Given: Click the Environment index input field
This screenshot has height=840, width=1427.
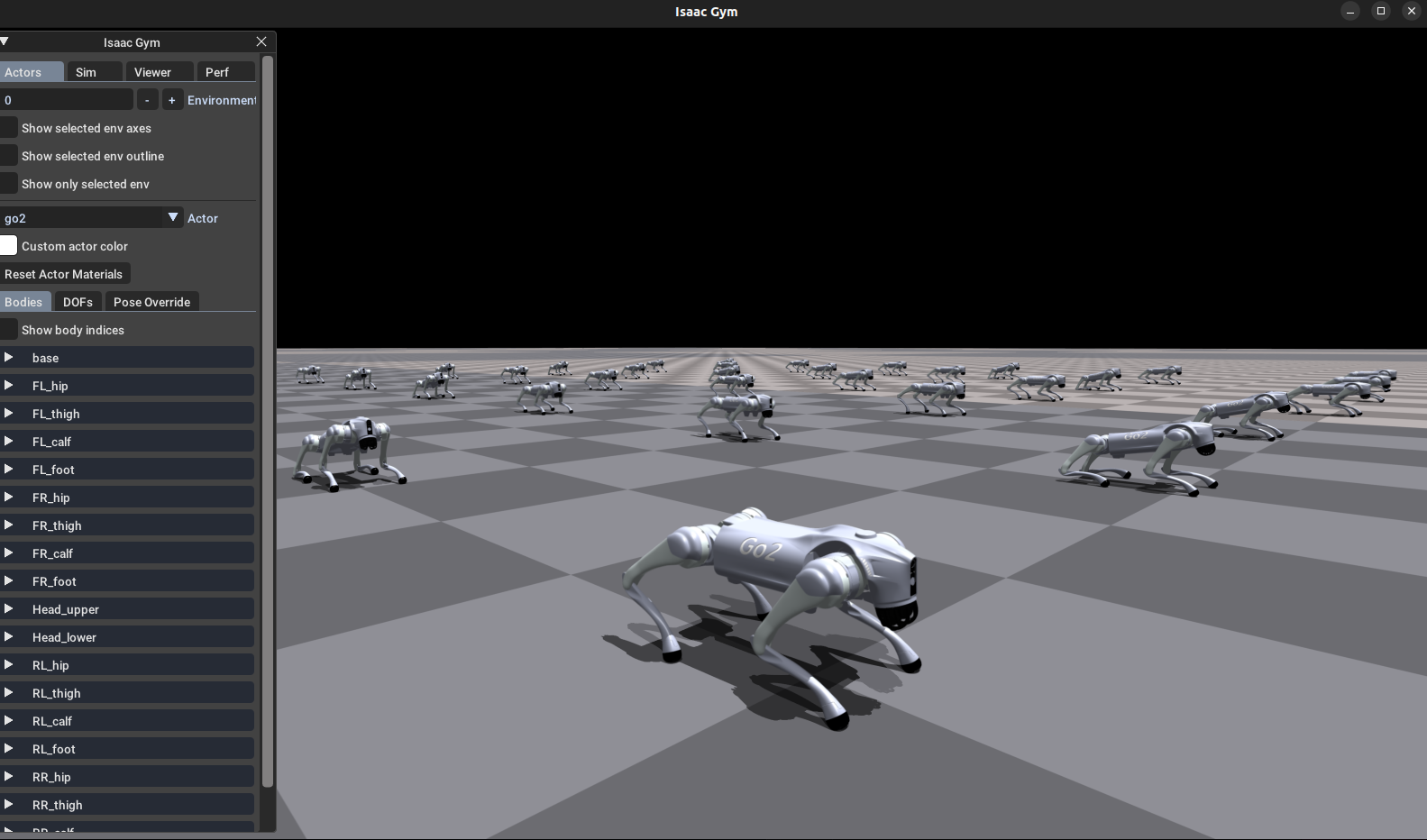Looking at the screenshot, I should (67, 100).
